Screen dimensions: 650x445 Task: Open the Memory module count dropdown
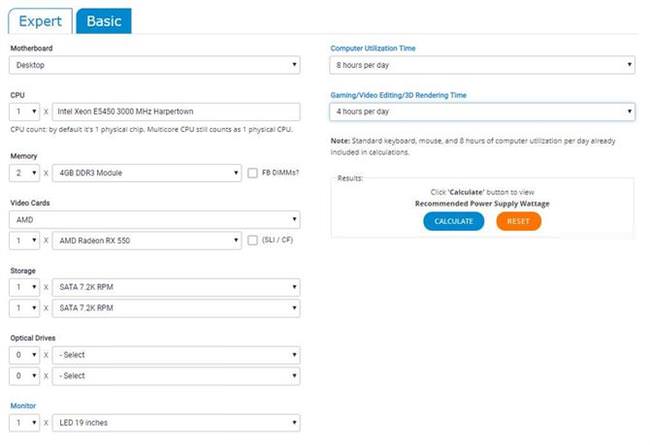coord(24,173)
